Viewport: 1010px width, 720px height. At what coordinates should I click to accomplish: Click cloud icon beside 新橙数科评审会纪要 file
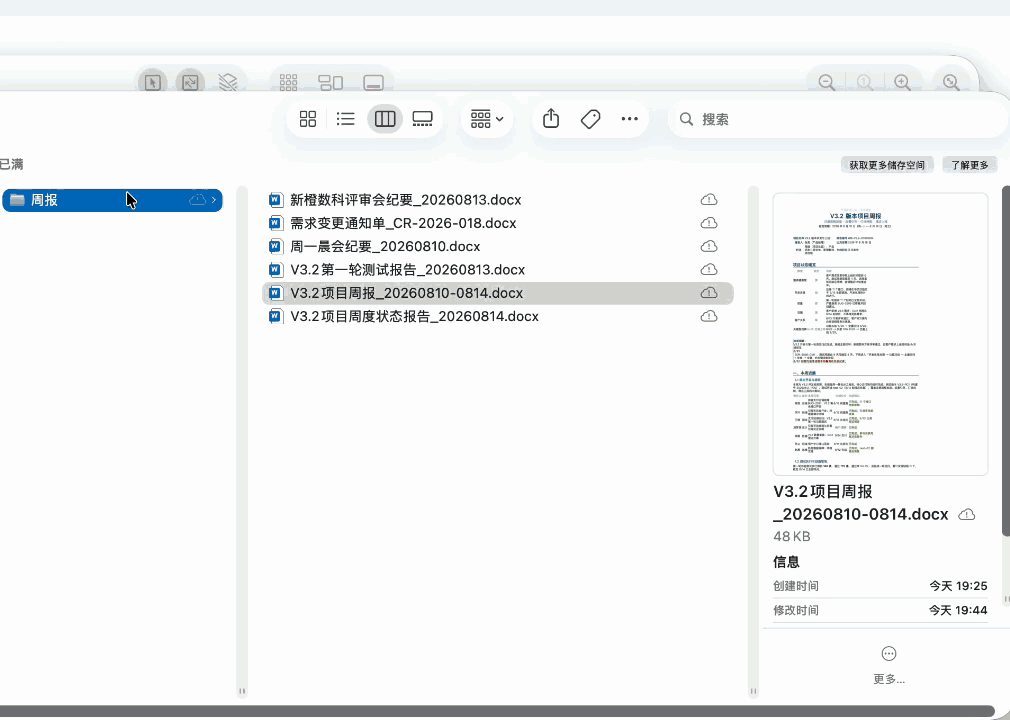[709, 200]
